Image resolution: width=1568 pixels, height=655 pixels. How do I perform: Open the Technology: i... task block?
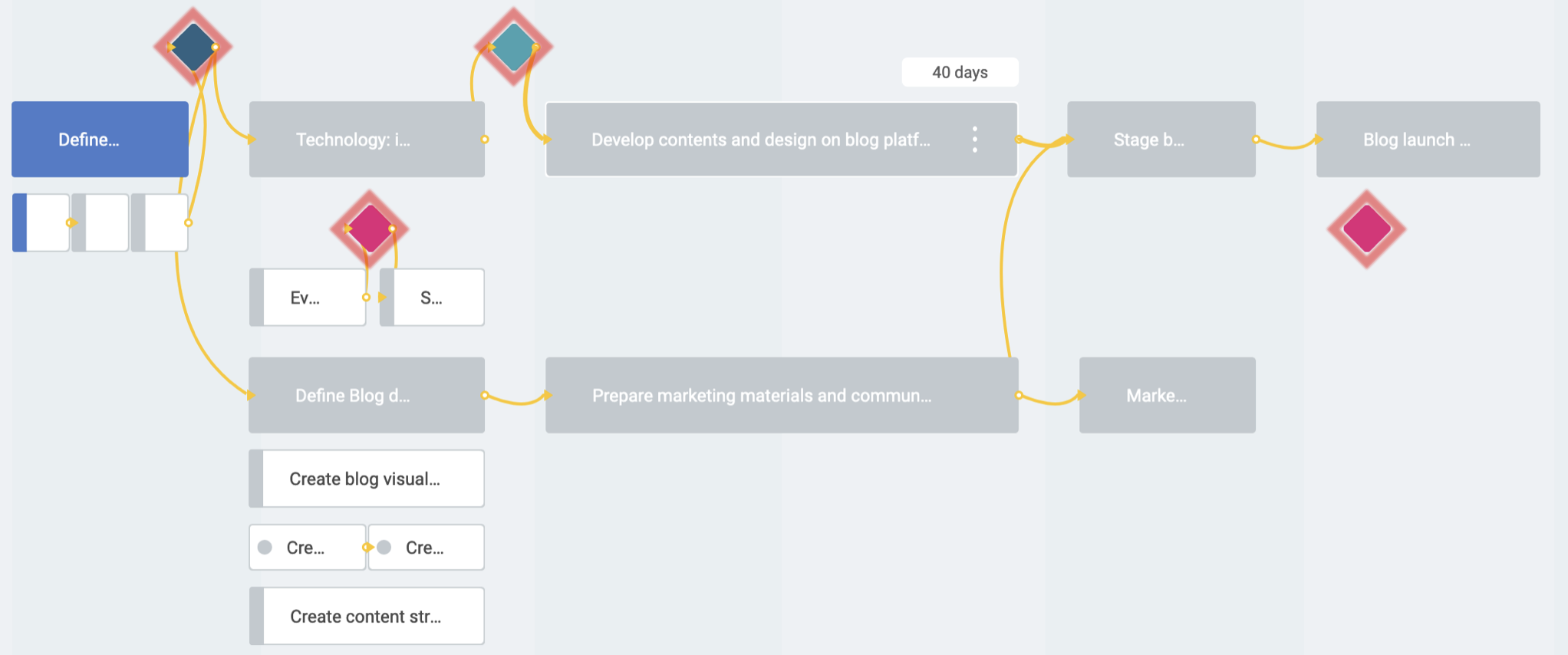[367, 140]
